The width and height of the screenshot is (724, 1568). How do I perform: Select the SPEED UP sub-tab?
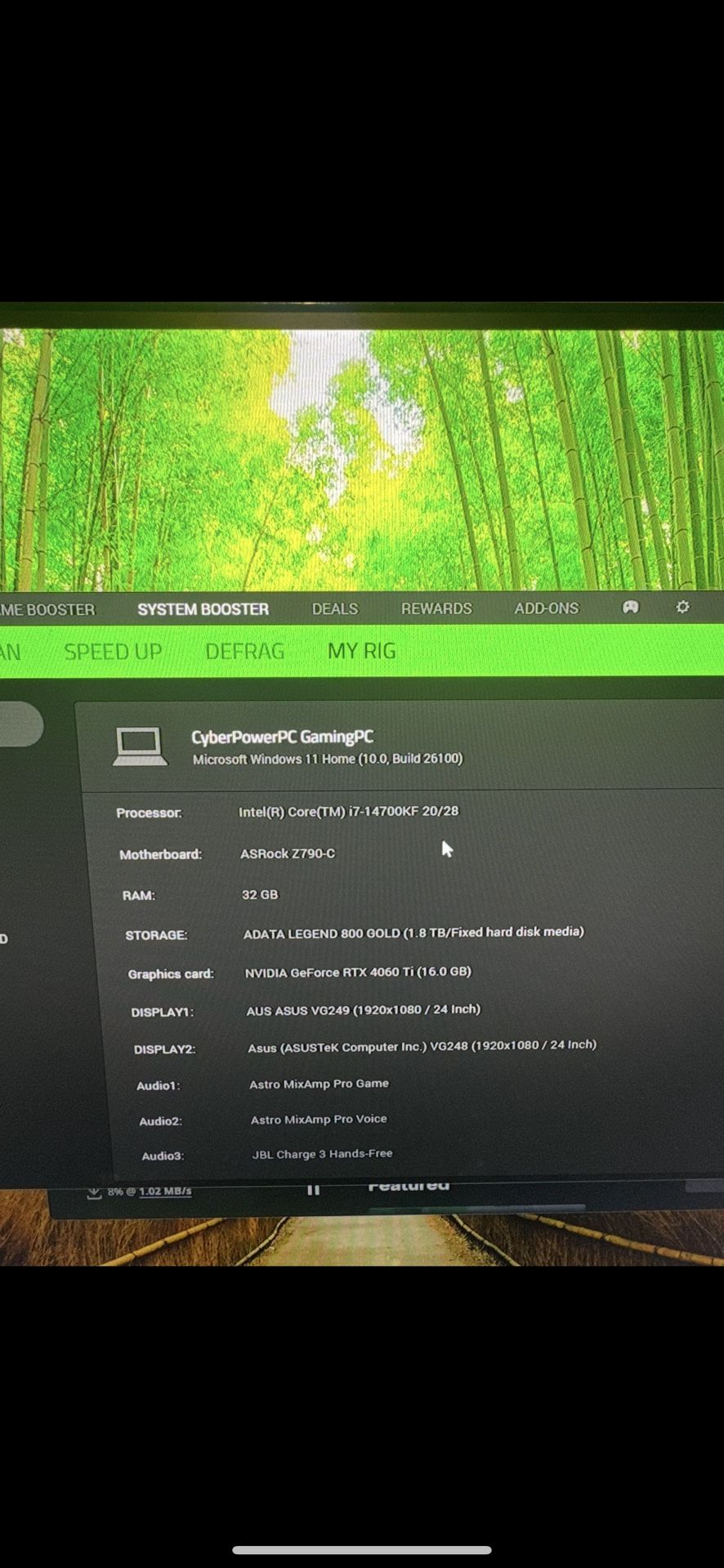[x=113, y=652]
